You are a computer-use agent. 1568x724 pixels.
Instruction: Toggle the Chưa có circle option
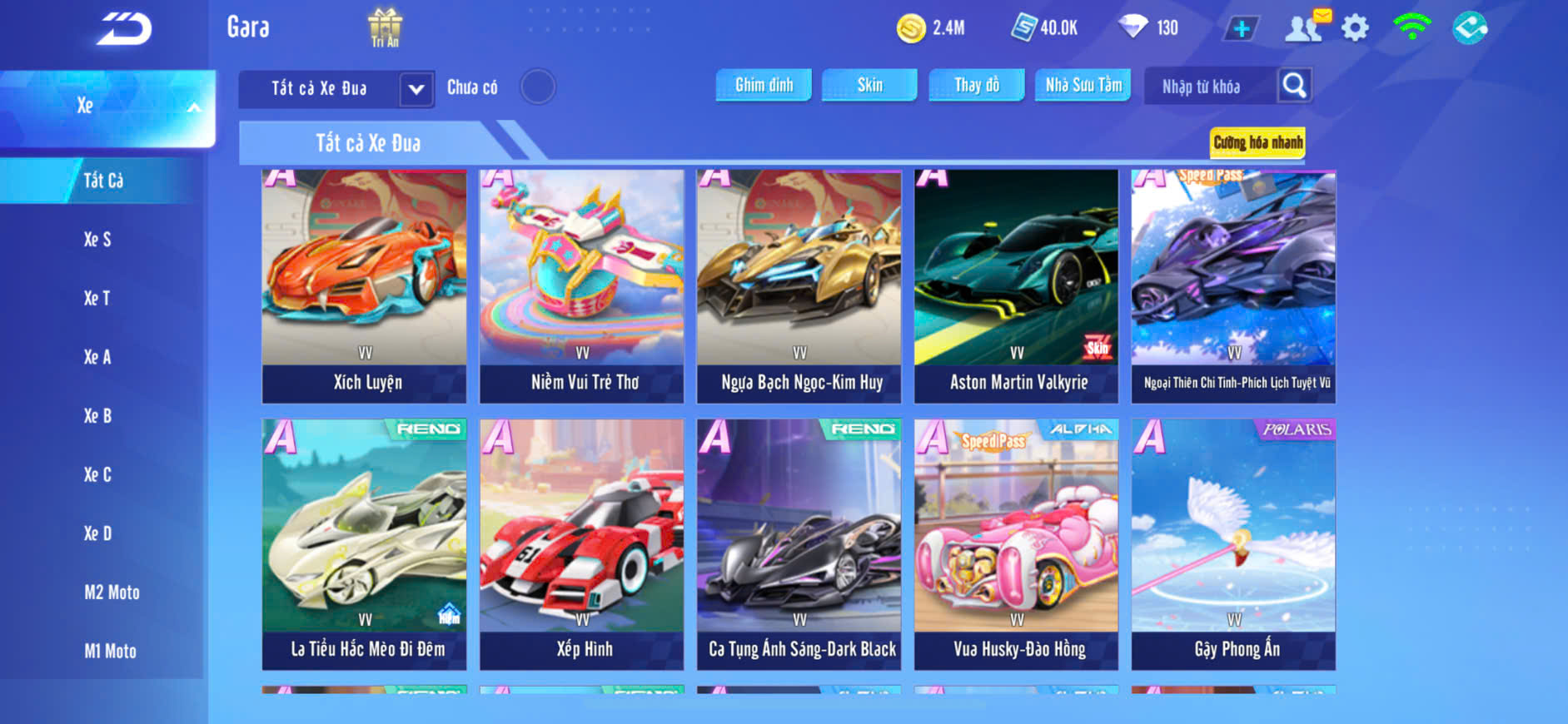click(538, 87)
